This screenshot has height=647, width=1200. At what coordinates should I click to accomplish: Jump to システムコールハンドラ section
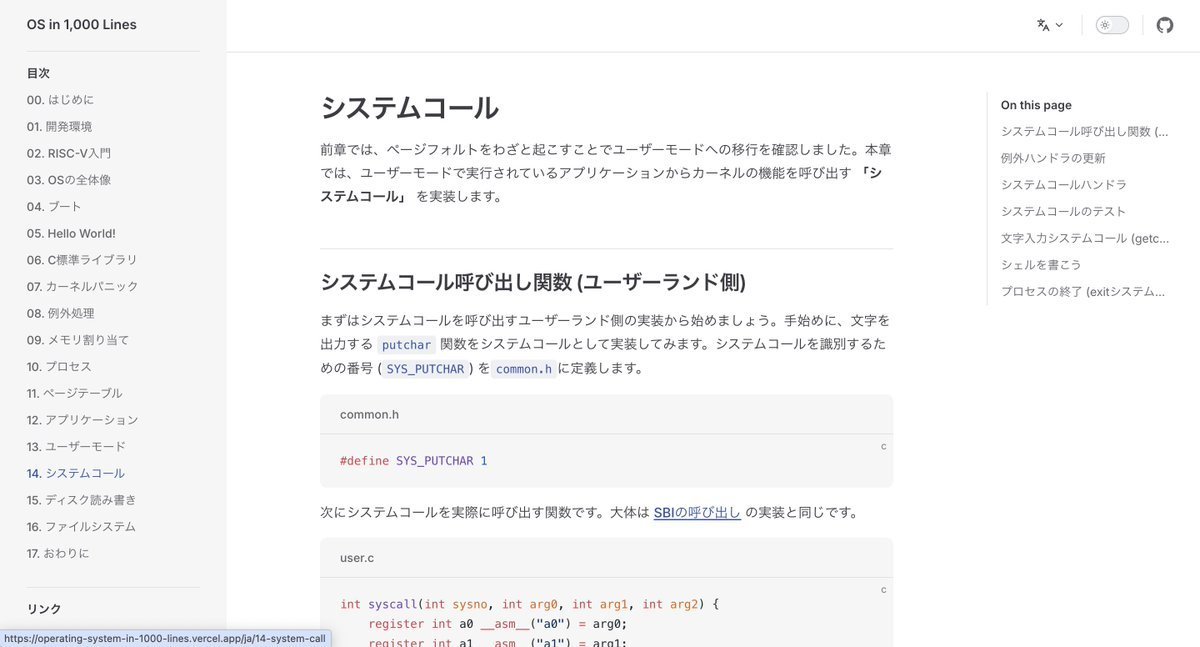click(x=1064, y=185)
